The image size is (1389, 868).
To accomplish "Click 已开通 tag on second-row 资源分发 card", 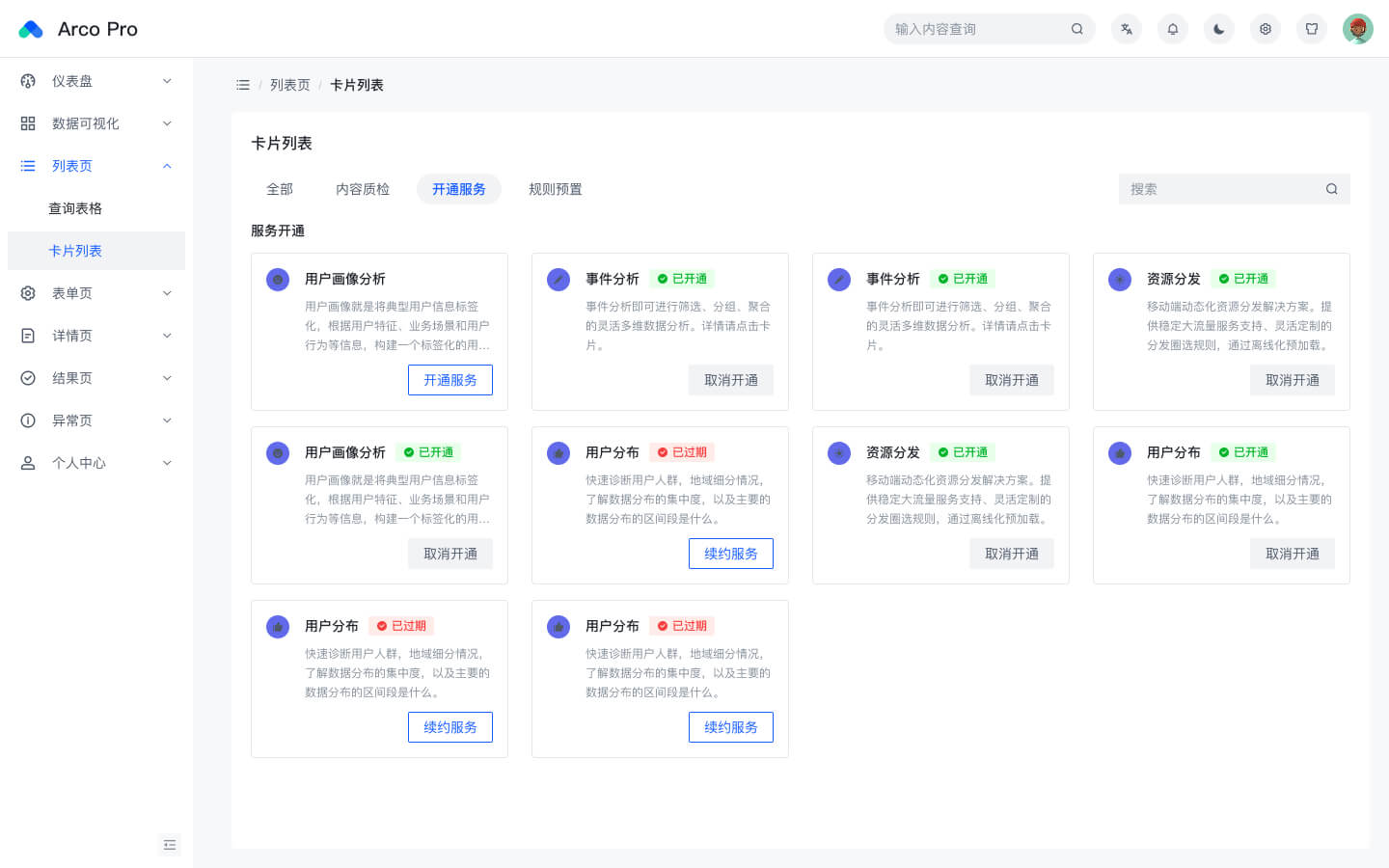I will pos(963,452).
